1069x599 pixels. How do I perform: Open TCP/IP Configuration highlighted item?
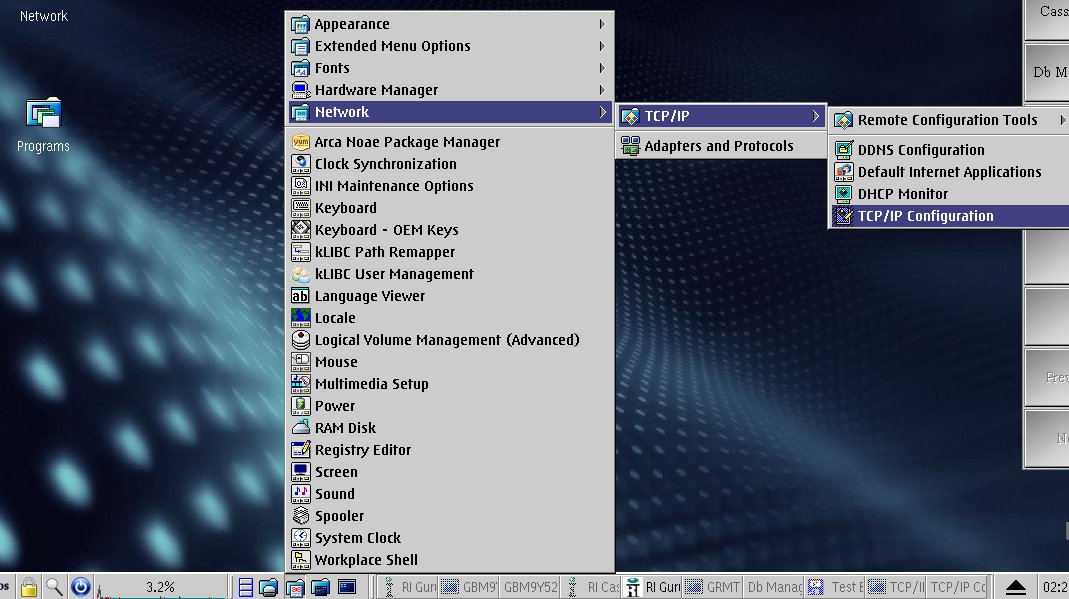950,216
